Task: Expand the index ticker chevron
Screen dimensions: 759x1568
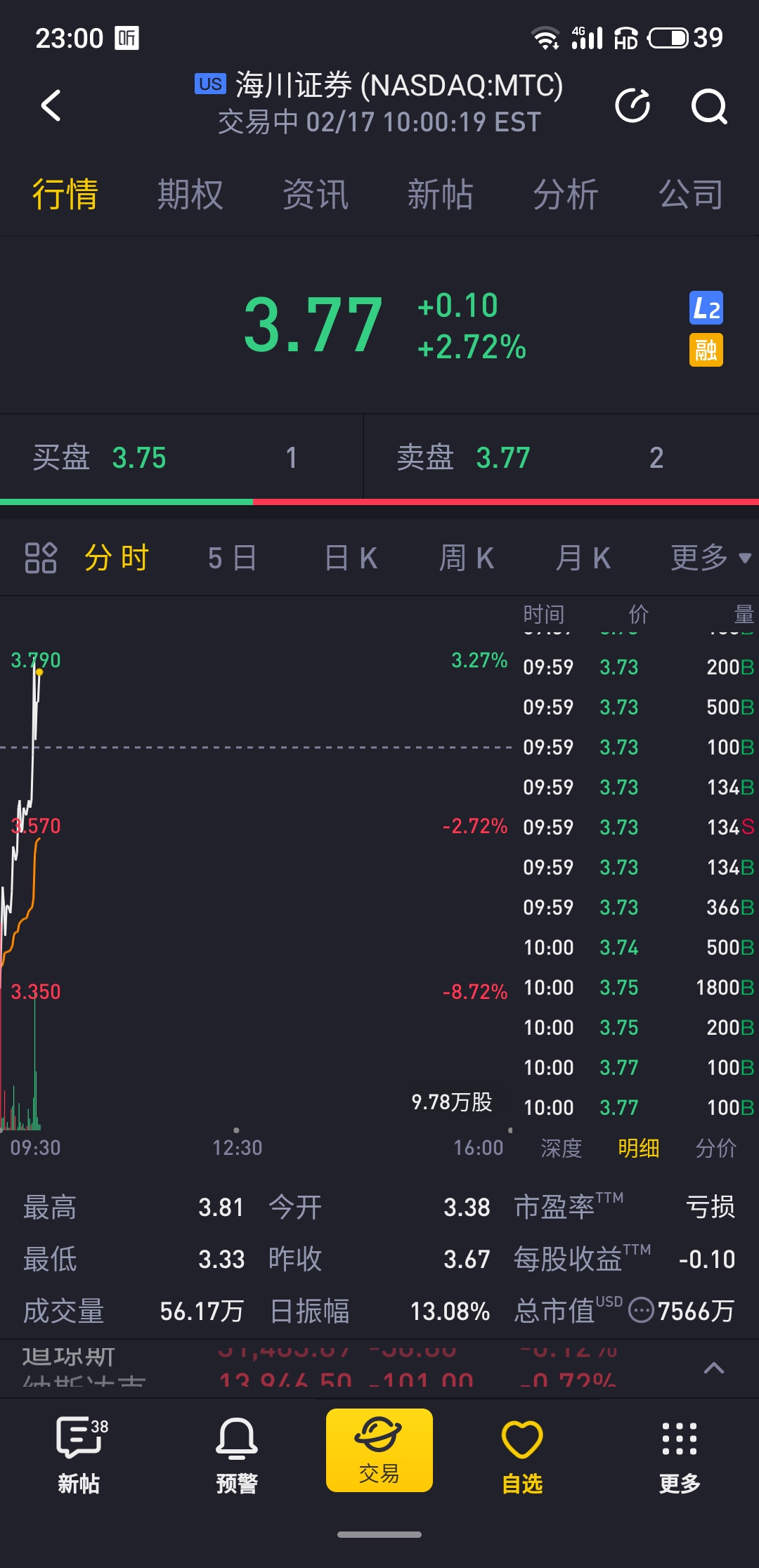Action: (714, 1368)
